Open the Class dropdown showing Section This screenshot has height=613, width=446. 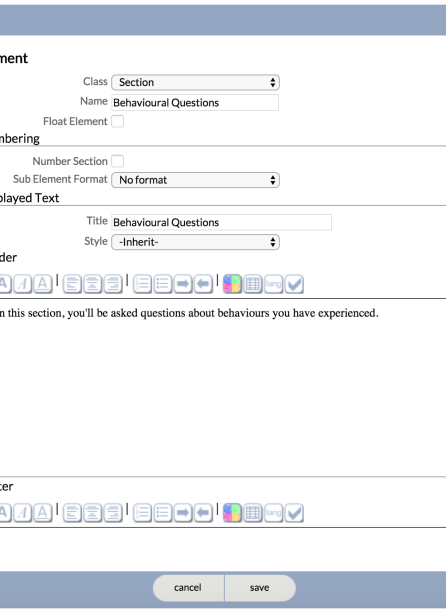195,82
